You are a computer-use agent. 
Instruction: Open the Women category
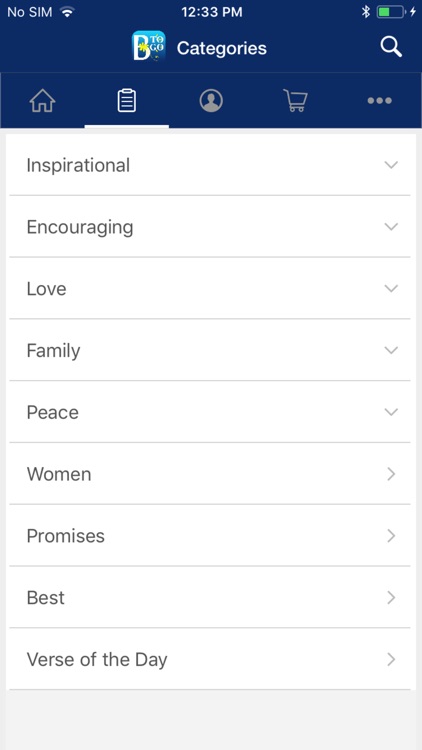(210, 474)
